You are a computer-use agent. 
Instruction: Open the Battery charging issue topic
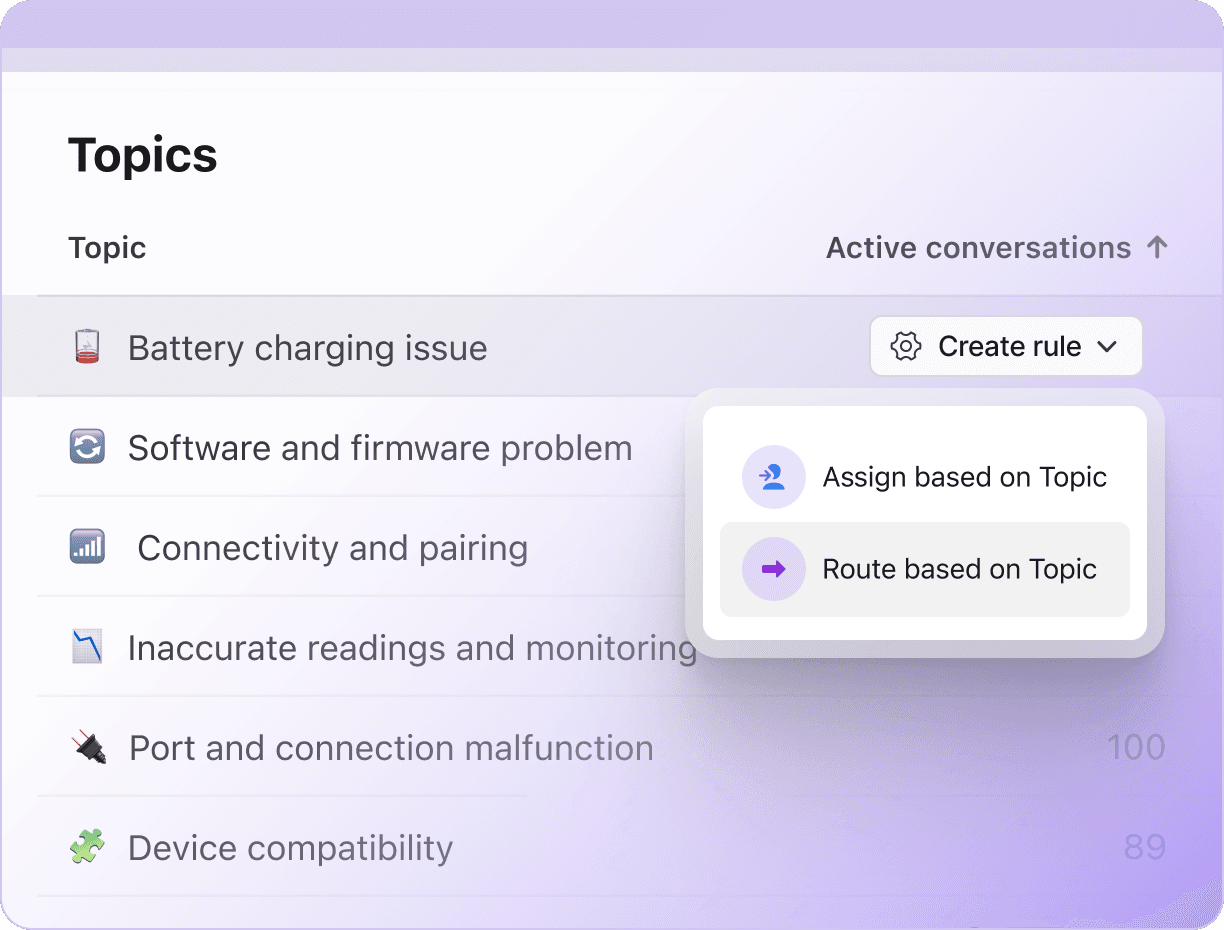tap(307, 348)
